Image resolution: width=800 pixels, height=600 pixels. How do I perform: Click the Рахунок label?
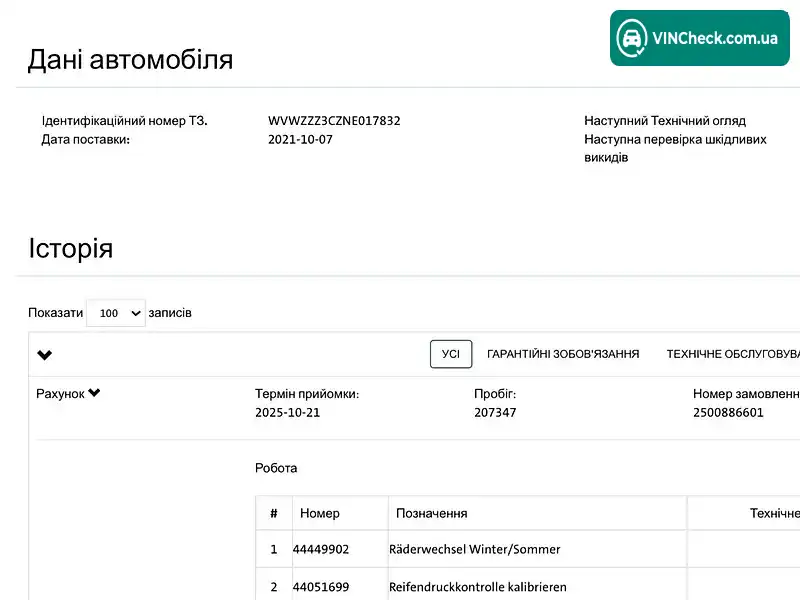pos(60,394)
